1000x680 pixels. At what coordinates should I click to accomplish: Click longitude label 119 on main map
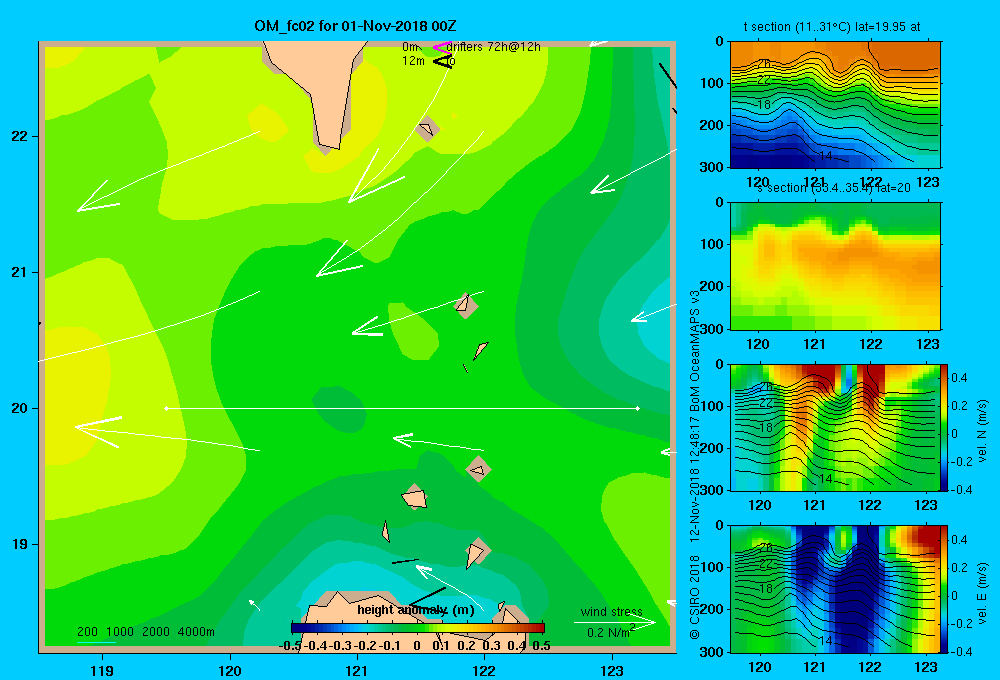click(102, 671)
